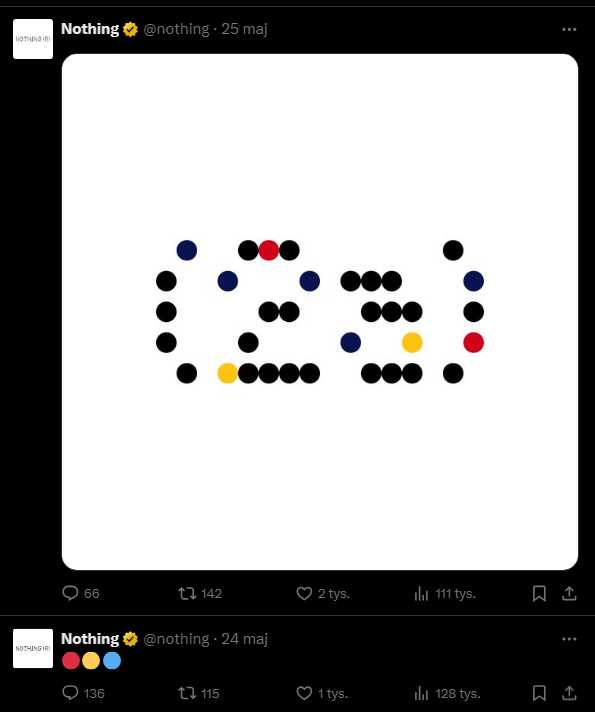Like the 25 maj tweet with 2 tys.
Screen dimensions: 595x712
coord(304,593)
